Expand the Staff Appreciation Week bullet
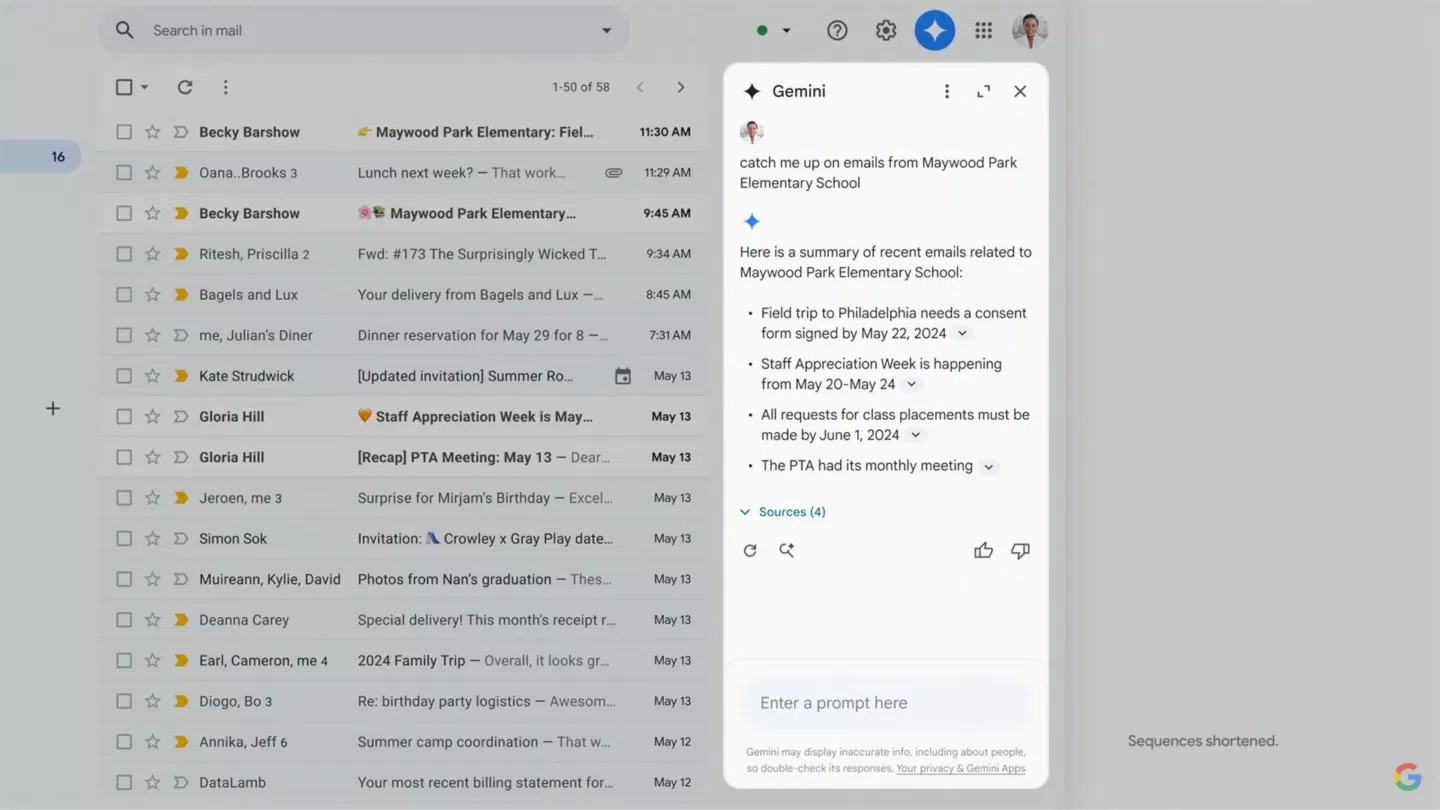Screen dimensions: 1440x810 pos(911,384)
